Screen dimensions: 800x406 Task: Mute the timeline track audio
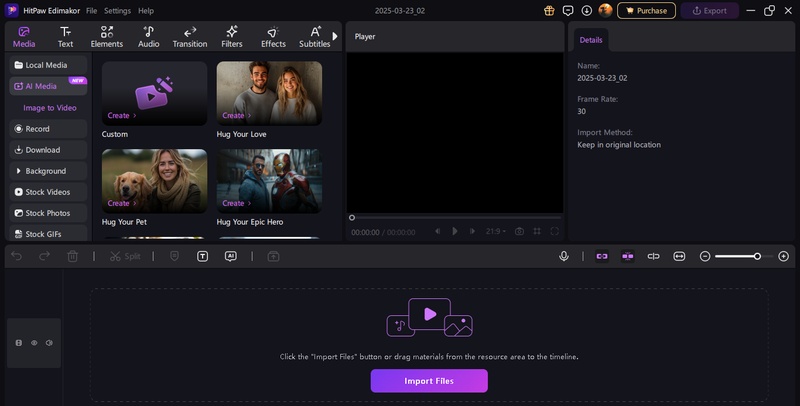49,343
